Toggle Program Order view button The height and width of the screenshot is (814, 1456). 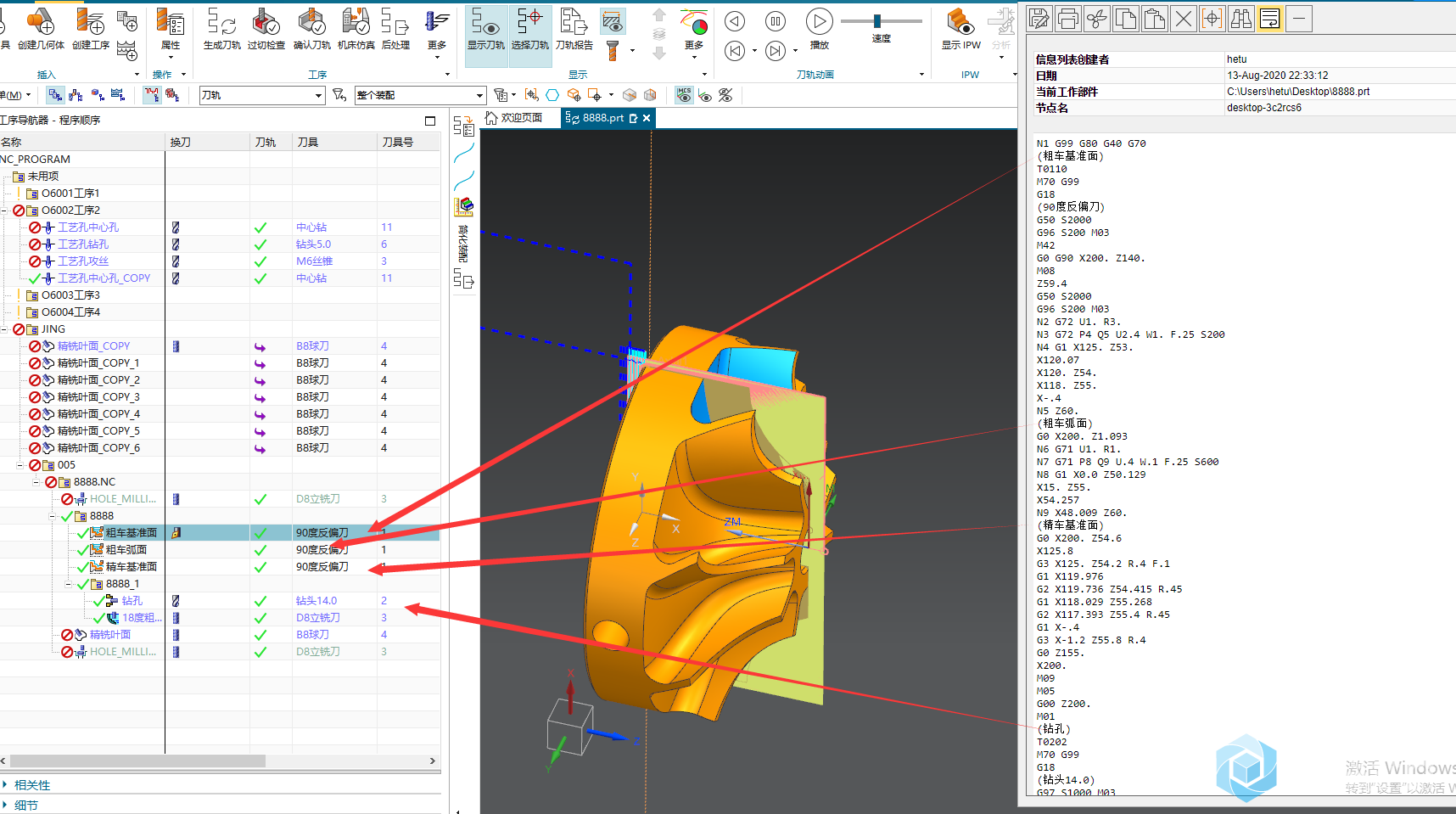pyautogui.click(x=55, y=95)
